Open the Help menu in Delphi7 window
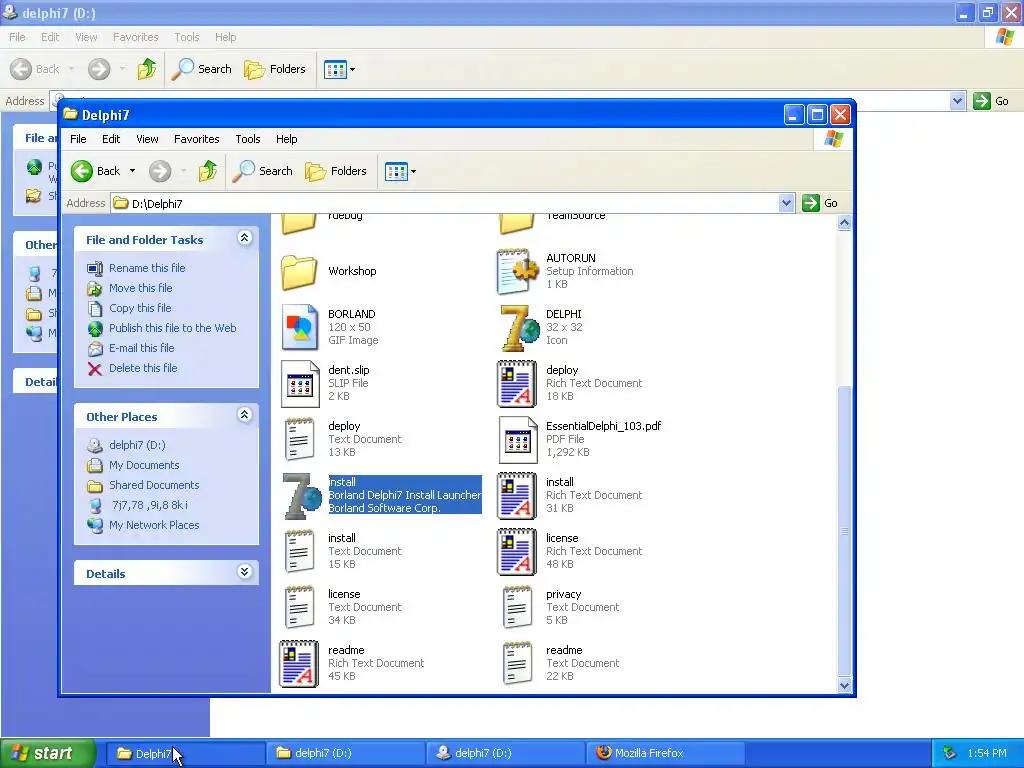This screenshot has height=768, width=1024. point(287,139)
